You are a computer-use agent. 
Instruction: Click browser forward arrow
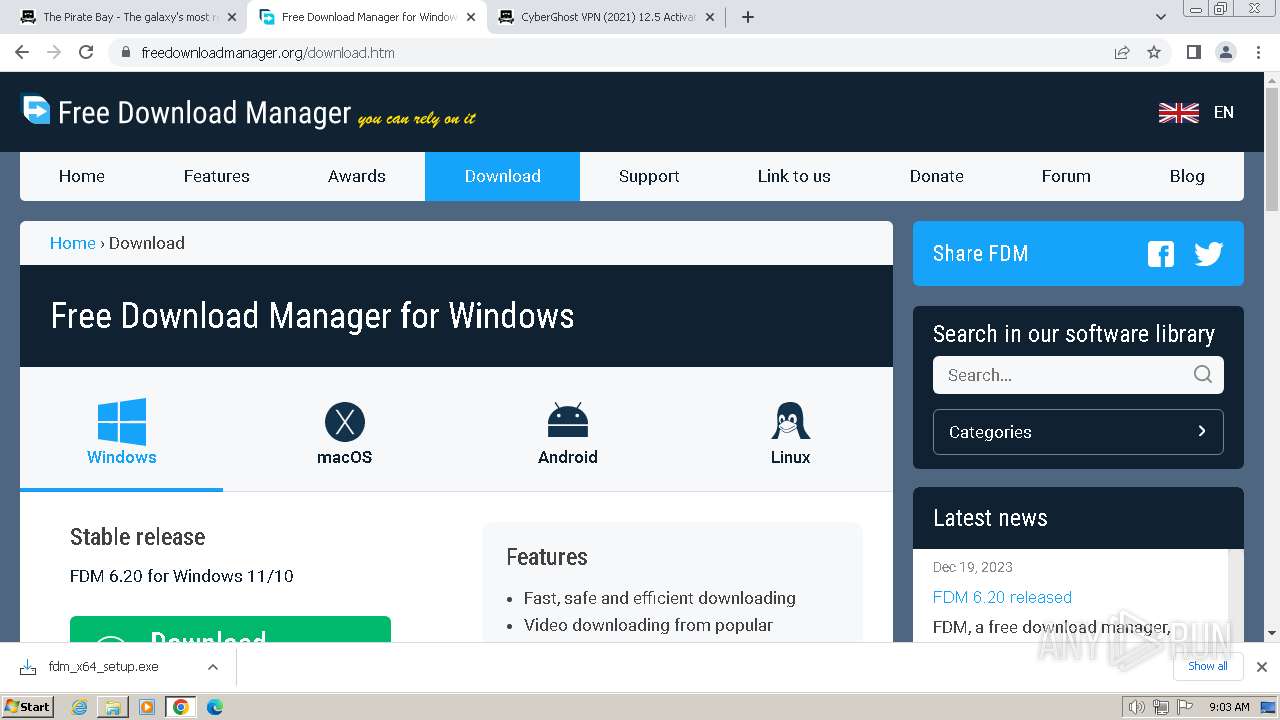tap(54, 52)
